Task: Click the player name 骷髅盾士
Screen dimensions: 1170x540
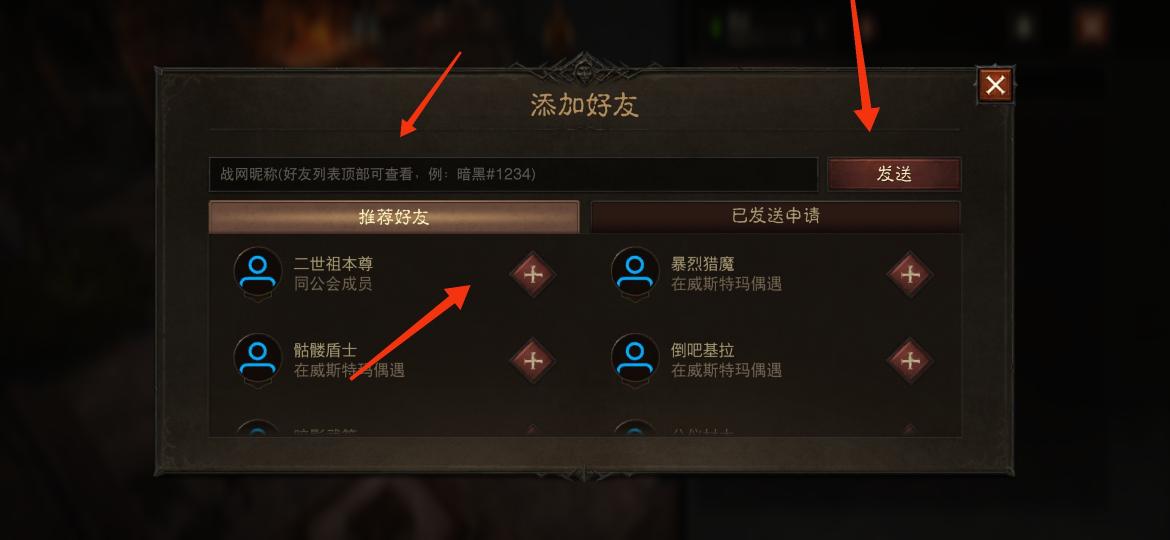Action: pyautogui.click(x=325, y=351)
